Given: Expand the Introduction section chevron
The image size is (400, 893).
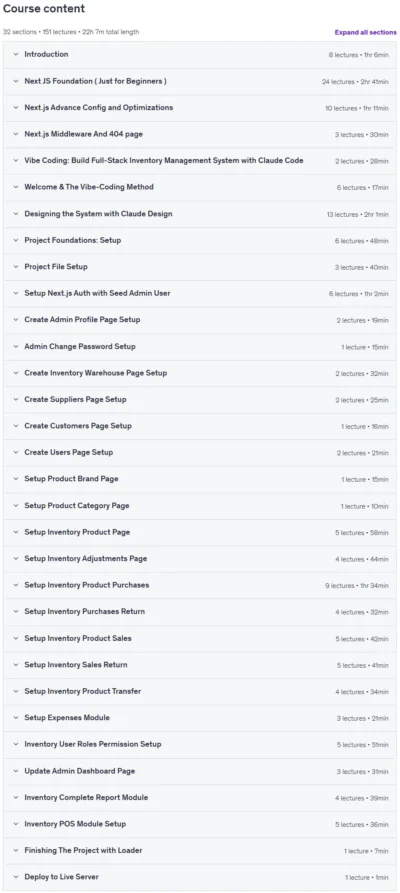Looking at the screenshot, I should (x=16, y=55).
